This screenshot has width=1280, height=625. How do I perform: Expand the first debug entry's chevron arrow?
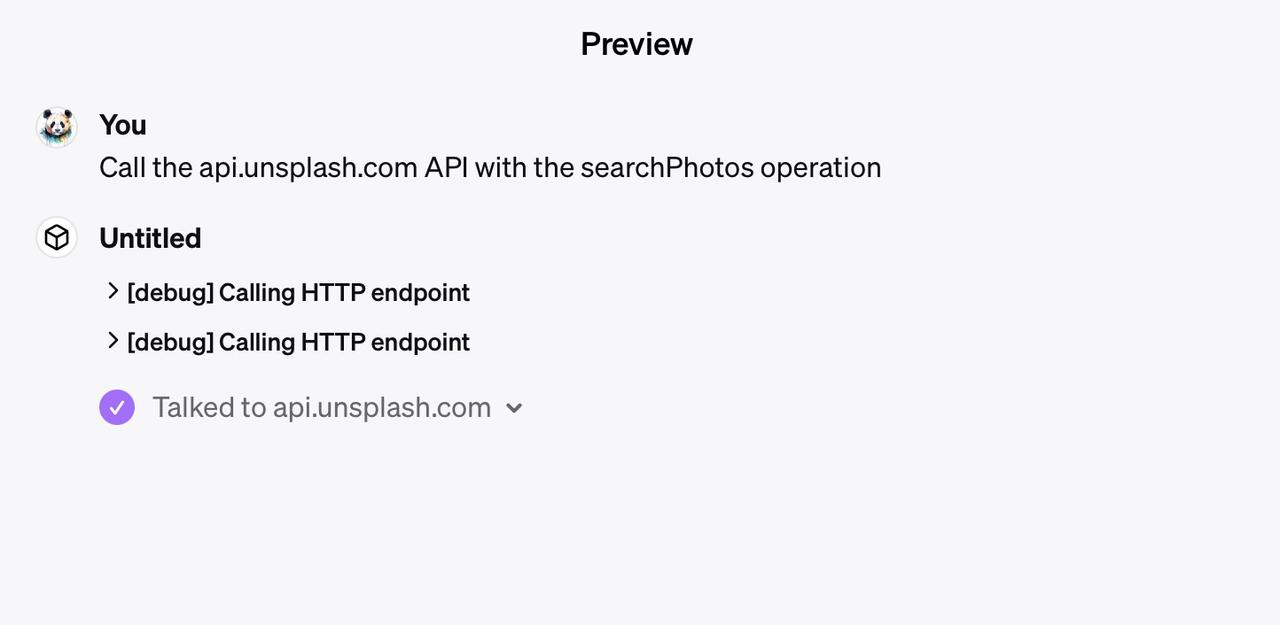[113, 291]
